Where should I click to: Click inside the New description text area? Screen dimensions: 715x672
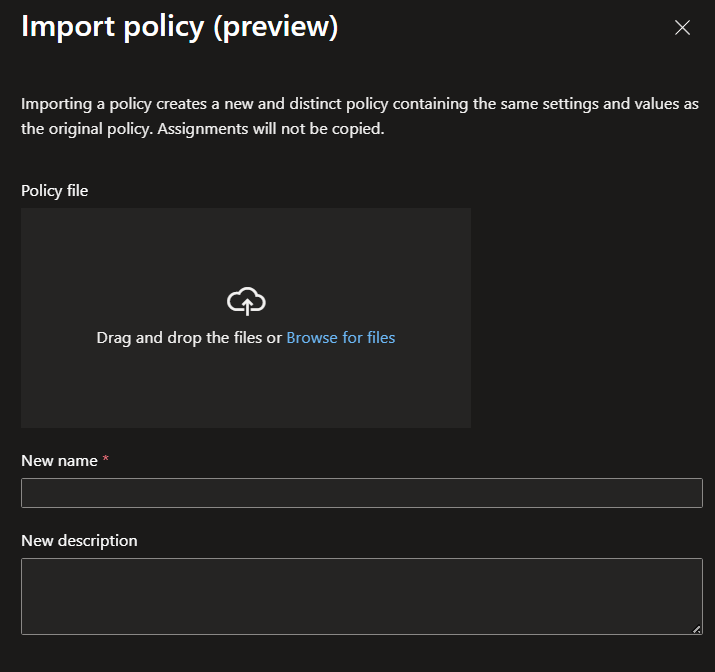[361, 596]
